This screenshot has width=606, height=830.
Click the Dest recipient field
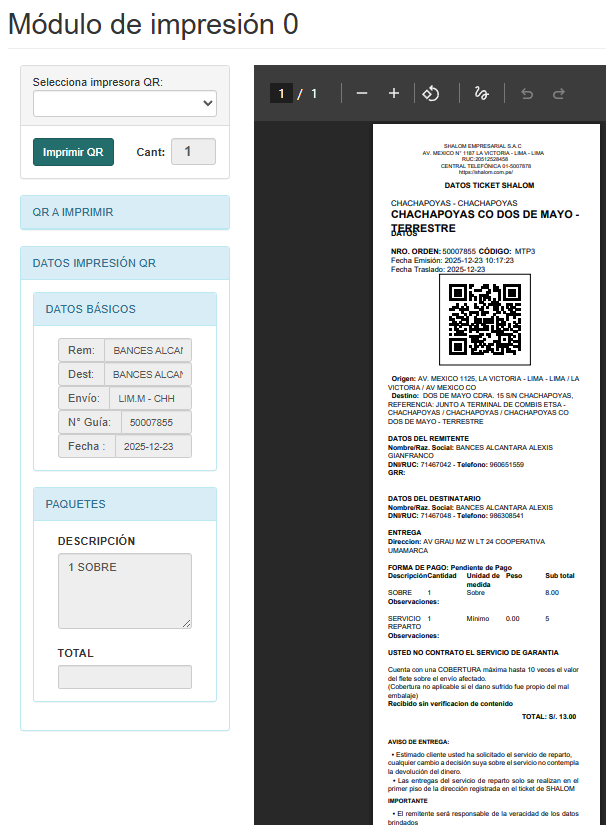(x=148, y=374)
